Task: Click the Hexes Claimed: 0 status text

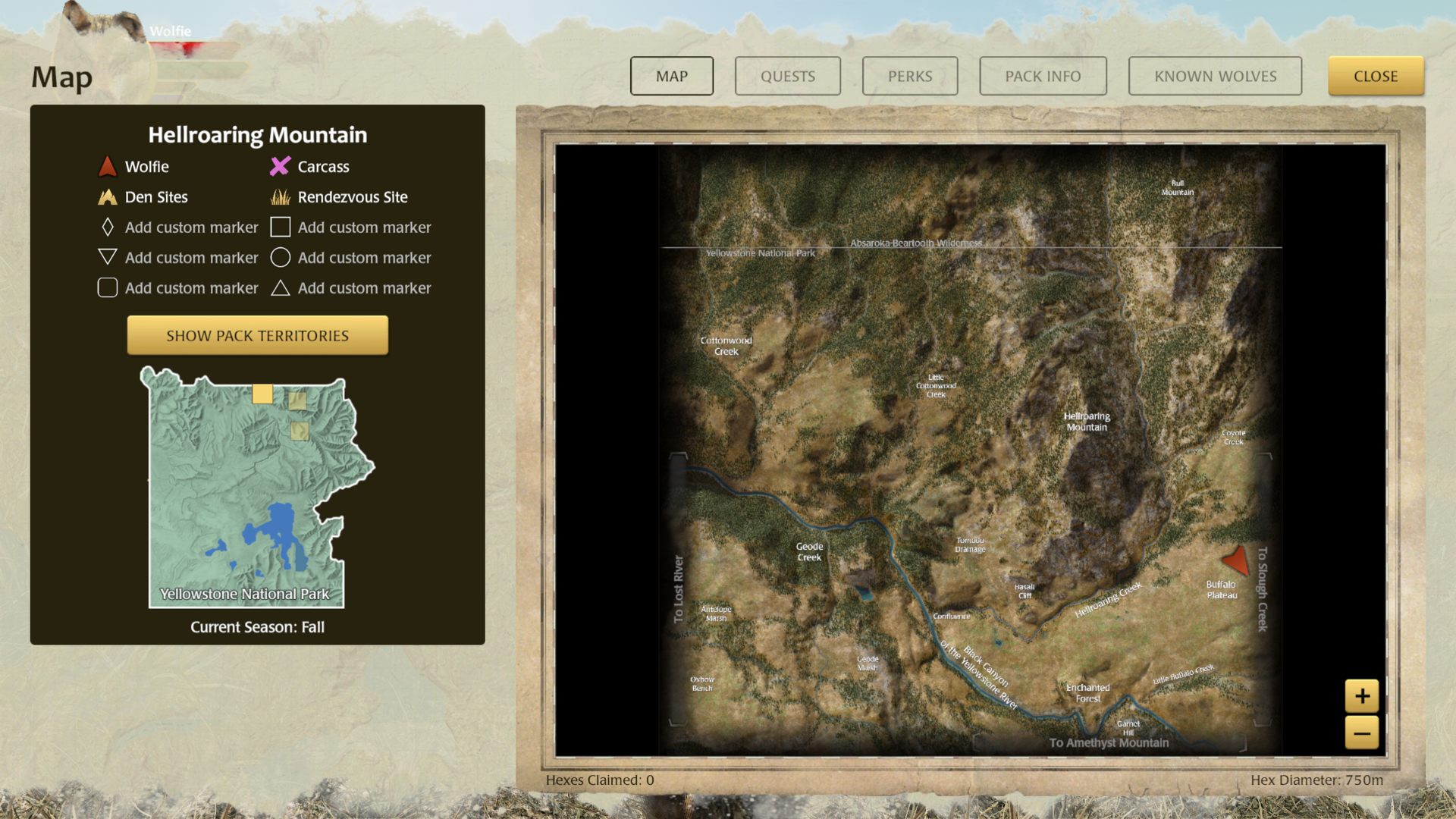Action: 599,780
